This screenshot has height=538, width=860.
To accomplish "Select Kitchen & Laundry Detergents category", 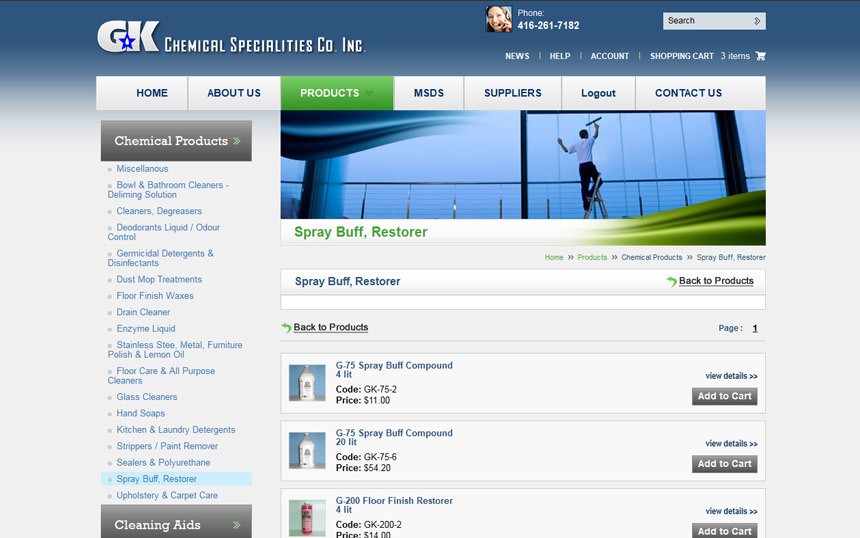I will pos(176,430).
